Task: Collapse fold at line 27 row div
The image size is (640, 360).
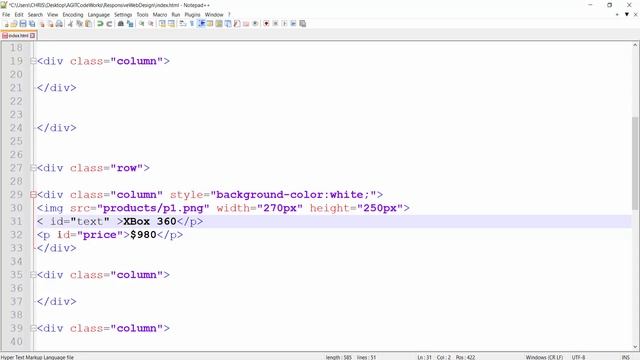Action: click(33, 168)
